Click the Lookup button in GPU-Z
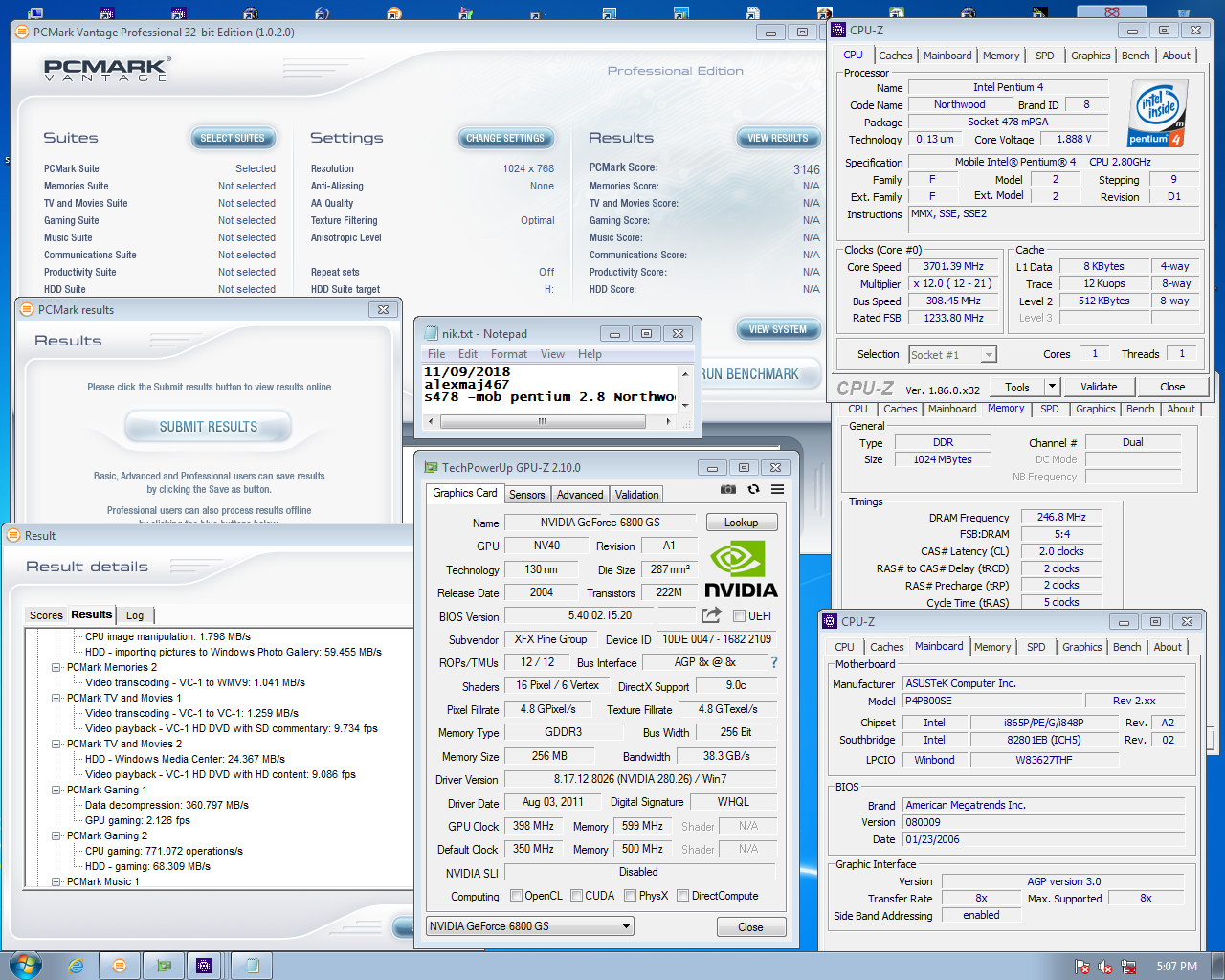1225x980 pixels. pyautogui.click(x=741, y=523)
